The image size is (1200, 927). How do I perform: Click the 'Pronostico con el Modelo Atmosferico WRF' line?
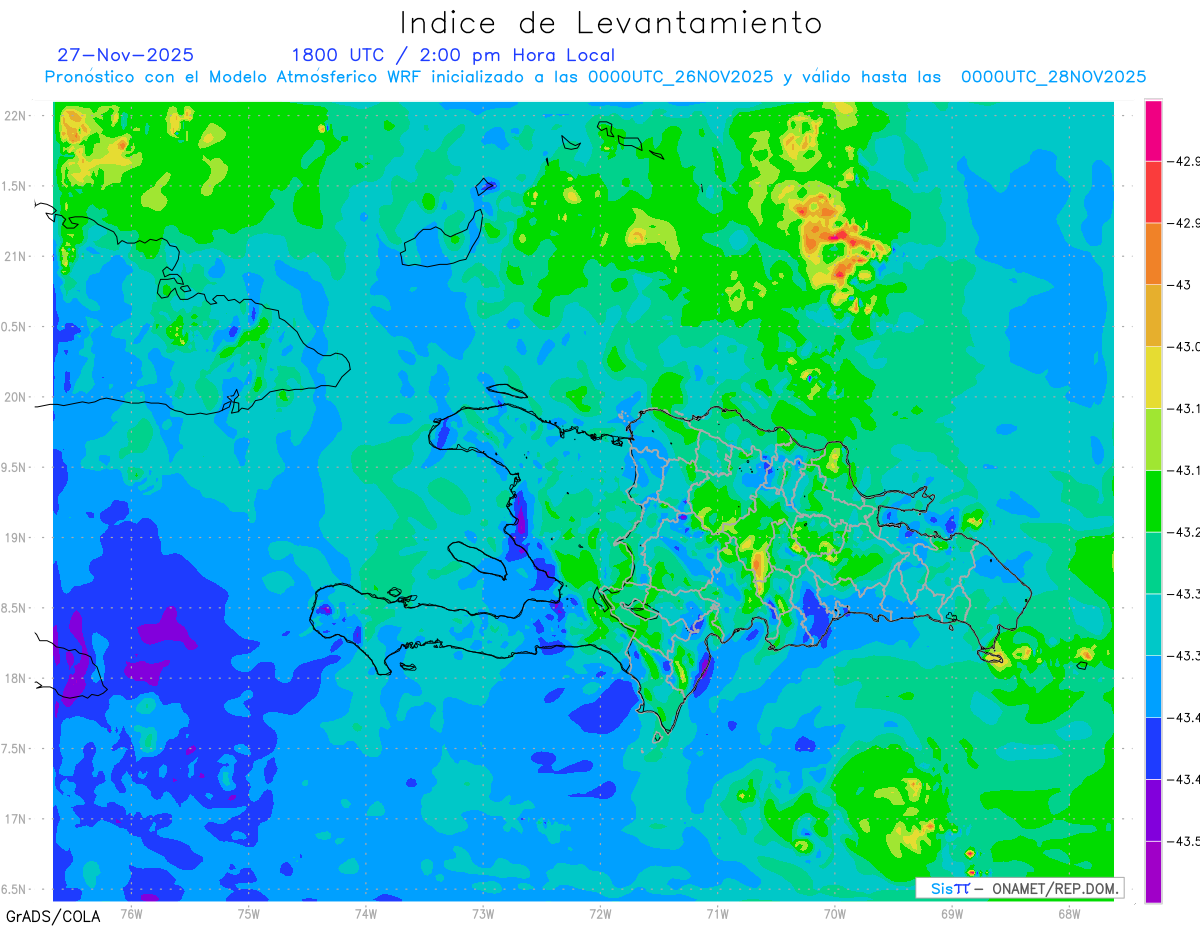[x=235, y=77]
